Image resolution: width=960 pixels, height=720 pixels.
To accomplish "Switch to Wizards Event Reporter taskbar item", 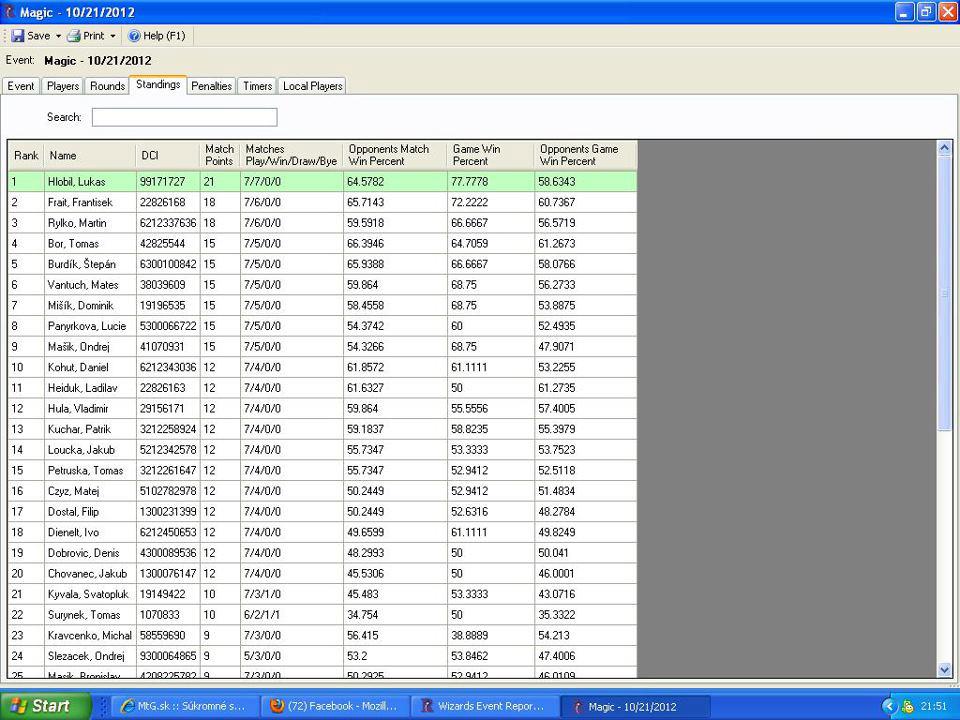I will 484,706.
